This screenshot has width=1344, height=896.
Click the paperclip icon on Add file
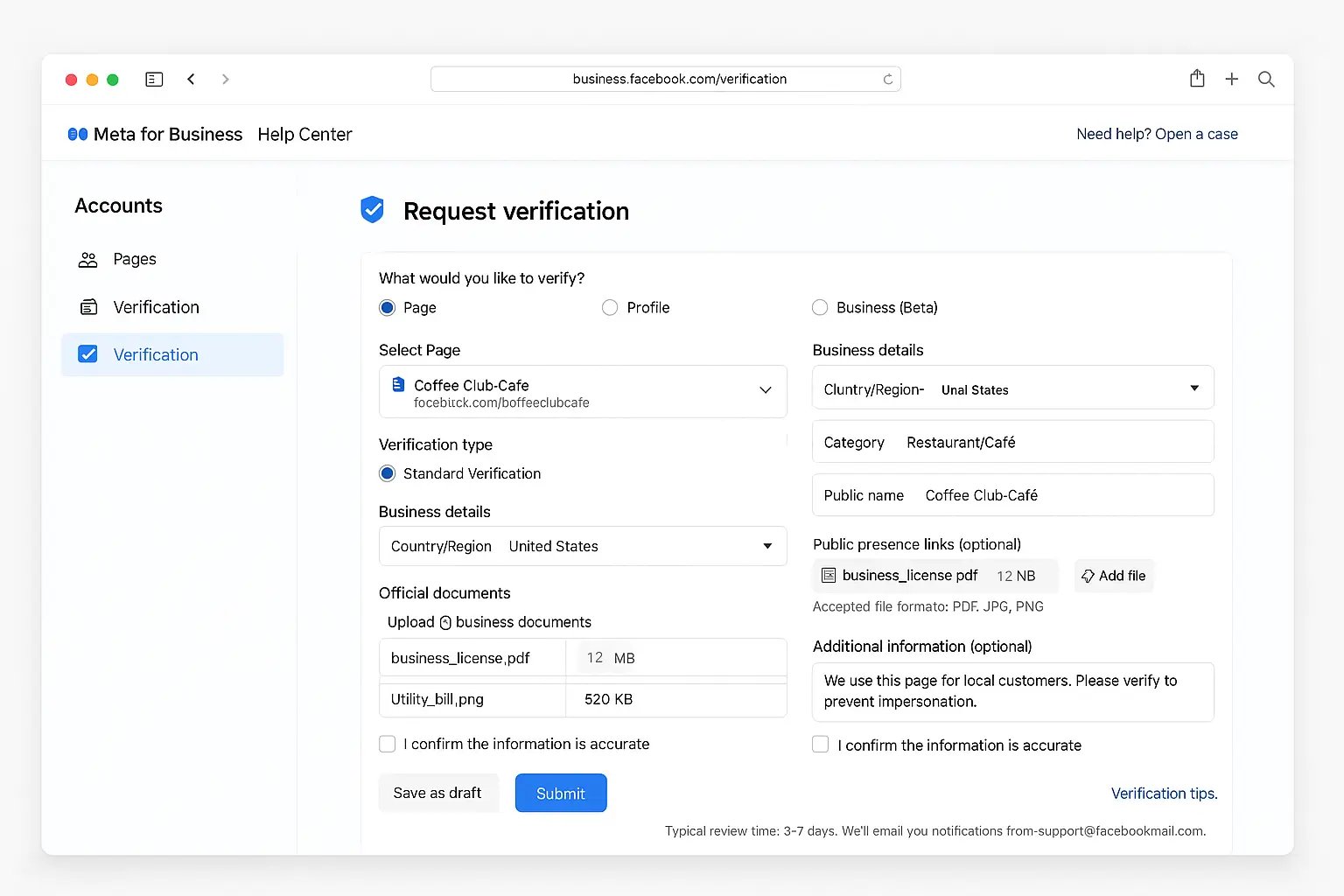(1088, 576)
